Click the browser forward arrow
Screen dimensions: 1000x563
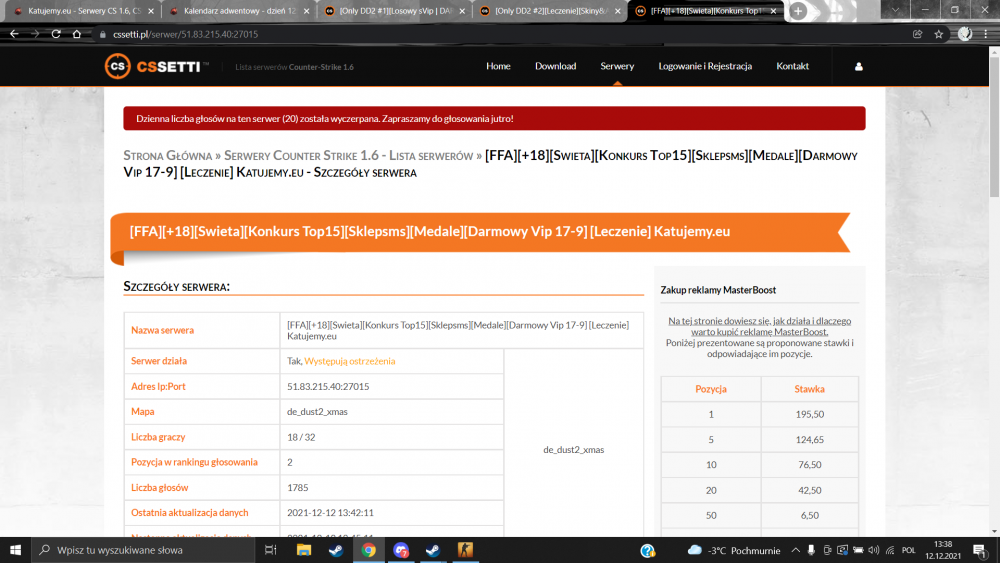(35, 34)
